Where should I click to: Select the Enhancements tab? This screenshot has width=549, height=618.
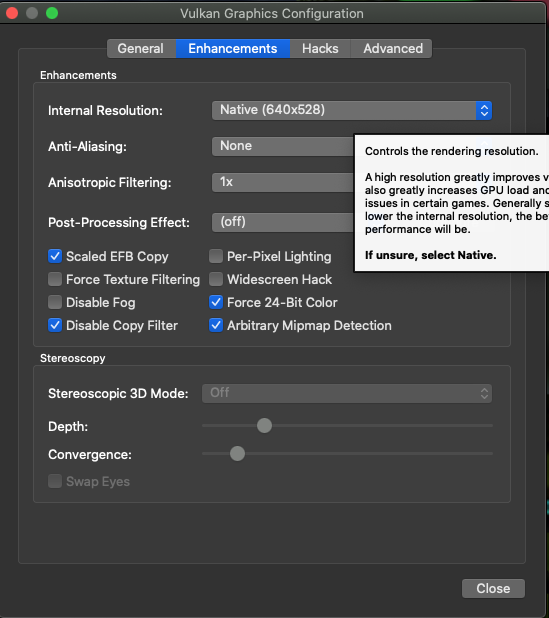(233, 48)
